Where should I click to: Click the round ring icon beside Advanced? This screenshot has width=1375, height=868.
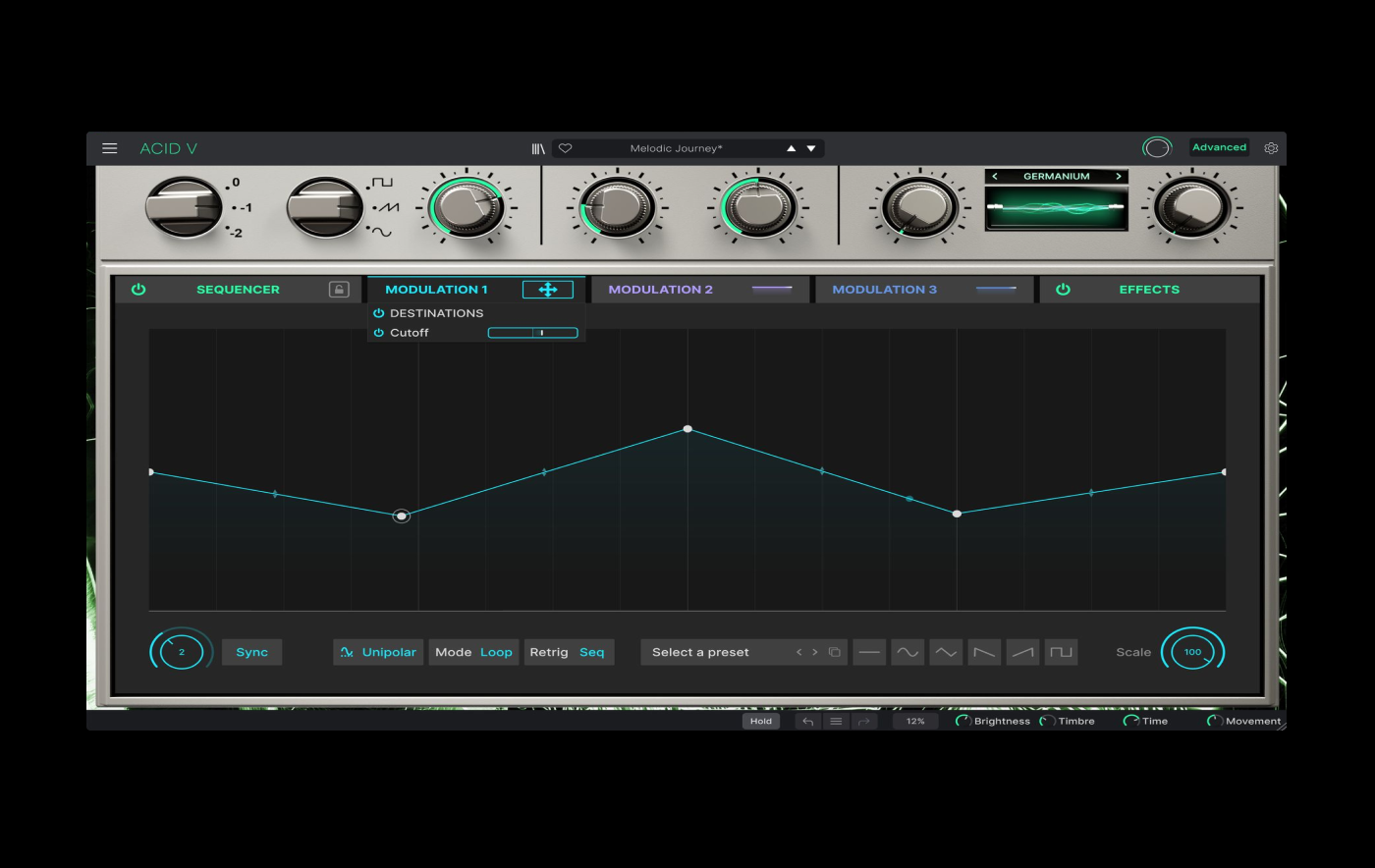pyautogui.click(x=1157, y=148)
